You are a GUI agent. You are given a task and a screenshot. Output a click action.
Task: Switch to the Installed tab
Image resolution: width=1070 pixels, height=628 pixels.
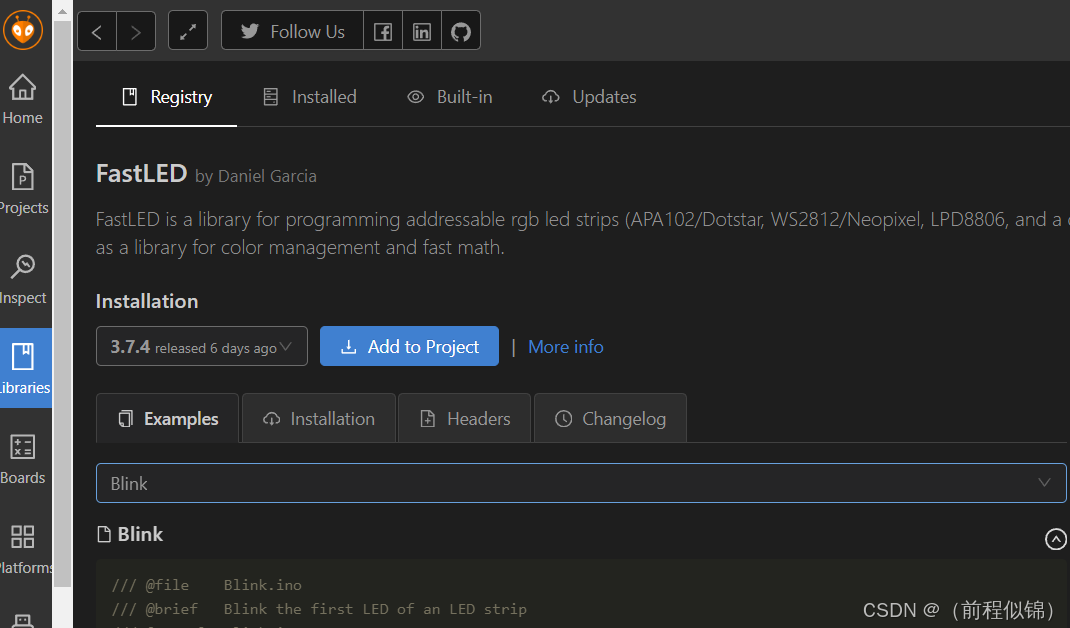pyautogui.click(x=310, y=97)
